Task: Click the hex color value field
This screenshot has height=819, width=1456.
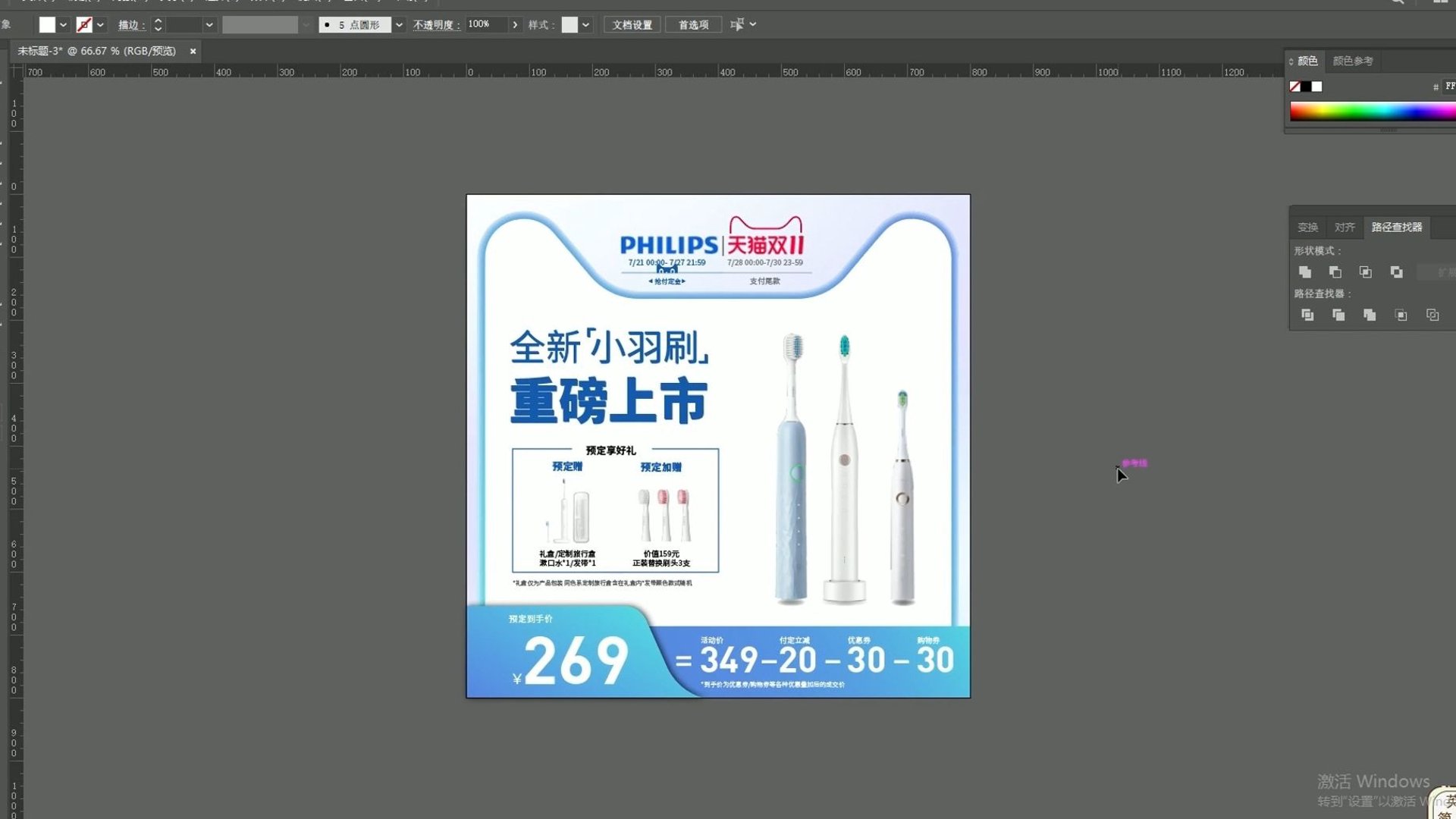Action: point(1450,86)
